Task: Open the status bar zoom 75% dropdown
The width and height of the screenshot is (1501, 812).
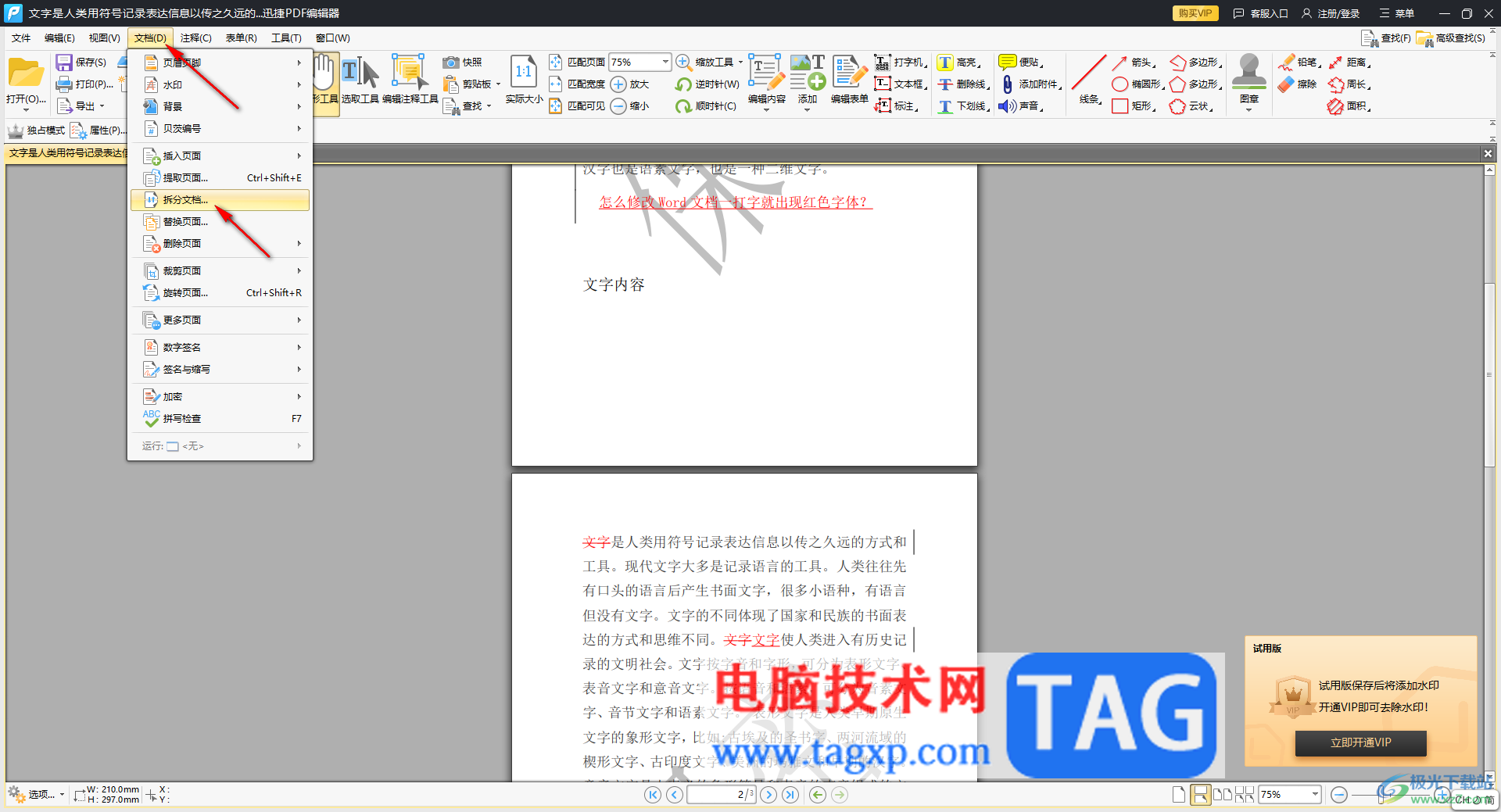Action: tap(1315, 795)
